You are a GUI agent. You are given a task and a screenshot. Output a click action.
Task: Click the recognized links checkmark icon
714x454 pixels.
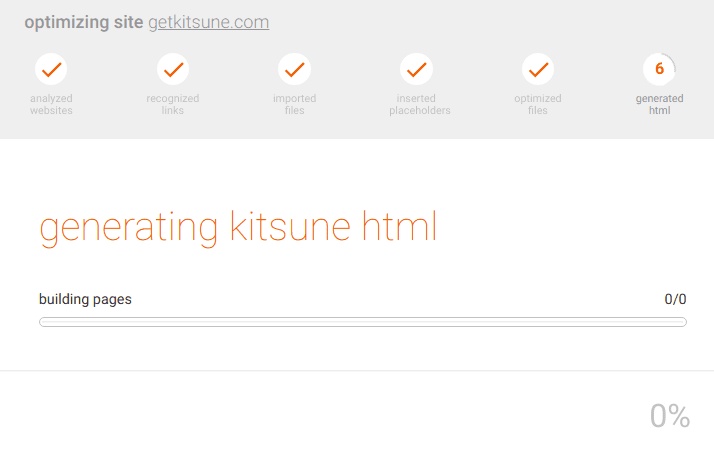tap(173, 69)
